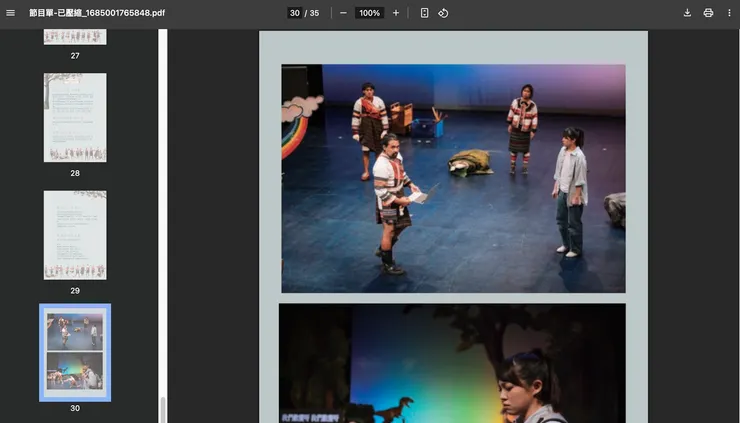
Task: Toggle the sidebar with the hamburger menu icon
Action: click(11, 13)
